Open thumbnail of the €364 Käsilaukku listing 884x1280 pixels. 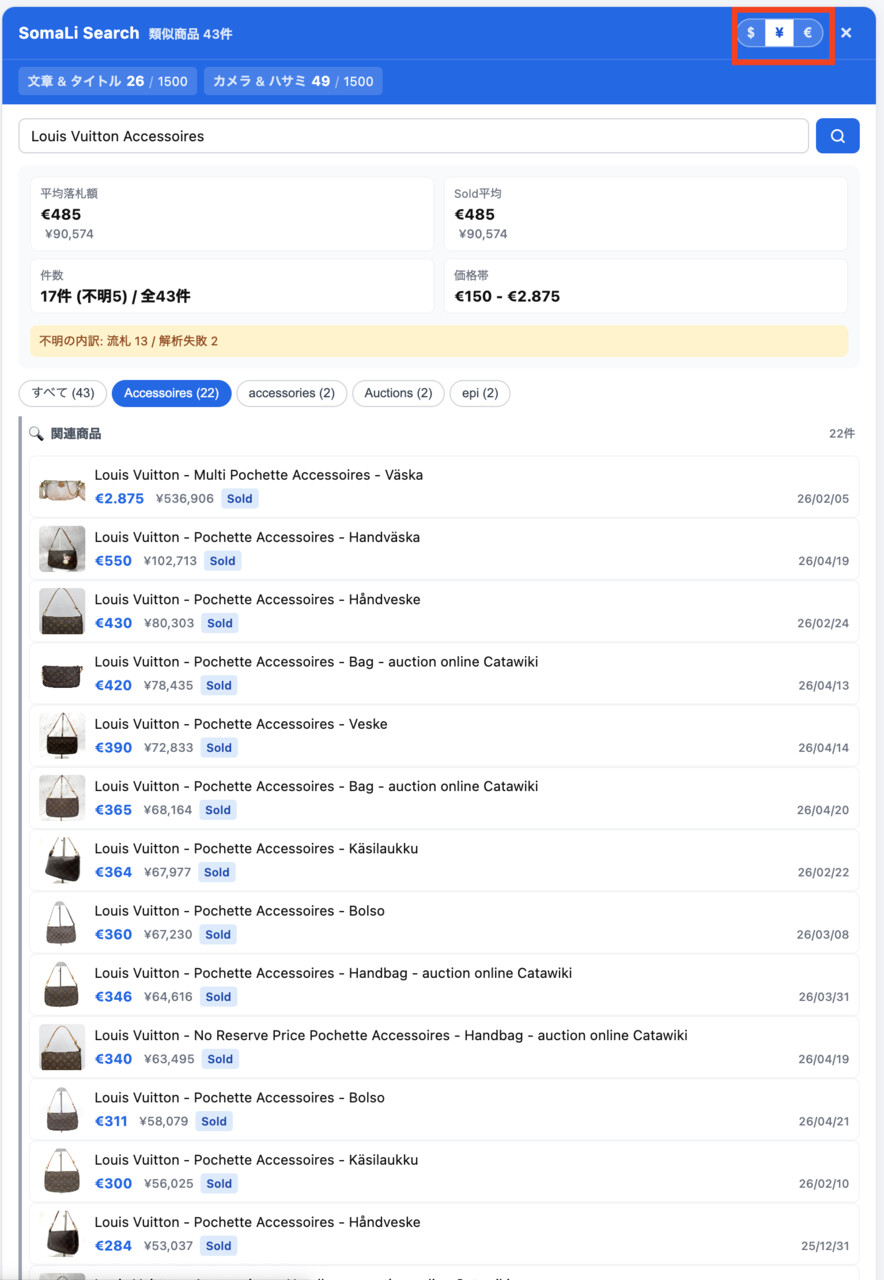62,860
